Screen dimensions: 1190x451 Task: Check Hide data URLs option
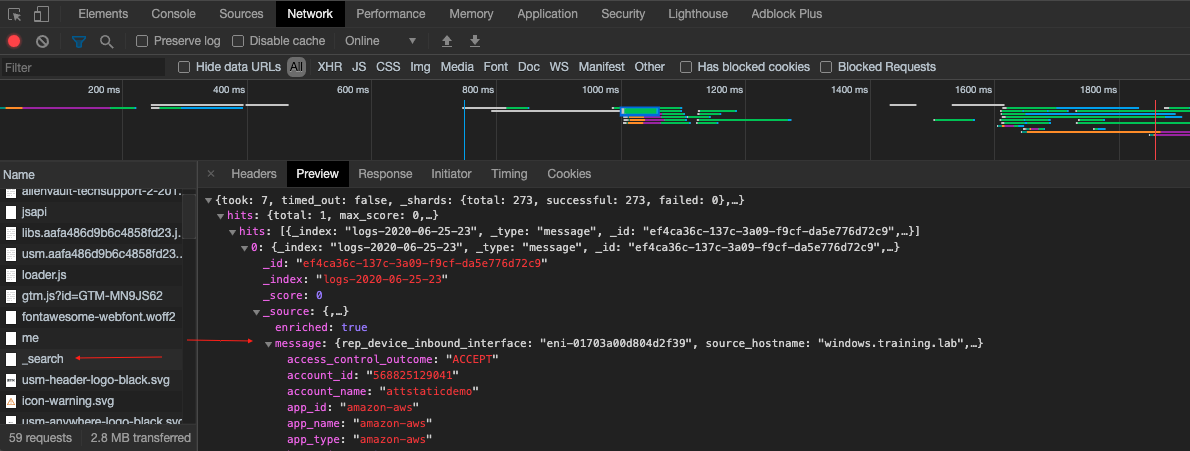(184, 67)
